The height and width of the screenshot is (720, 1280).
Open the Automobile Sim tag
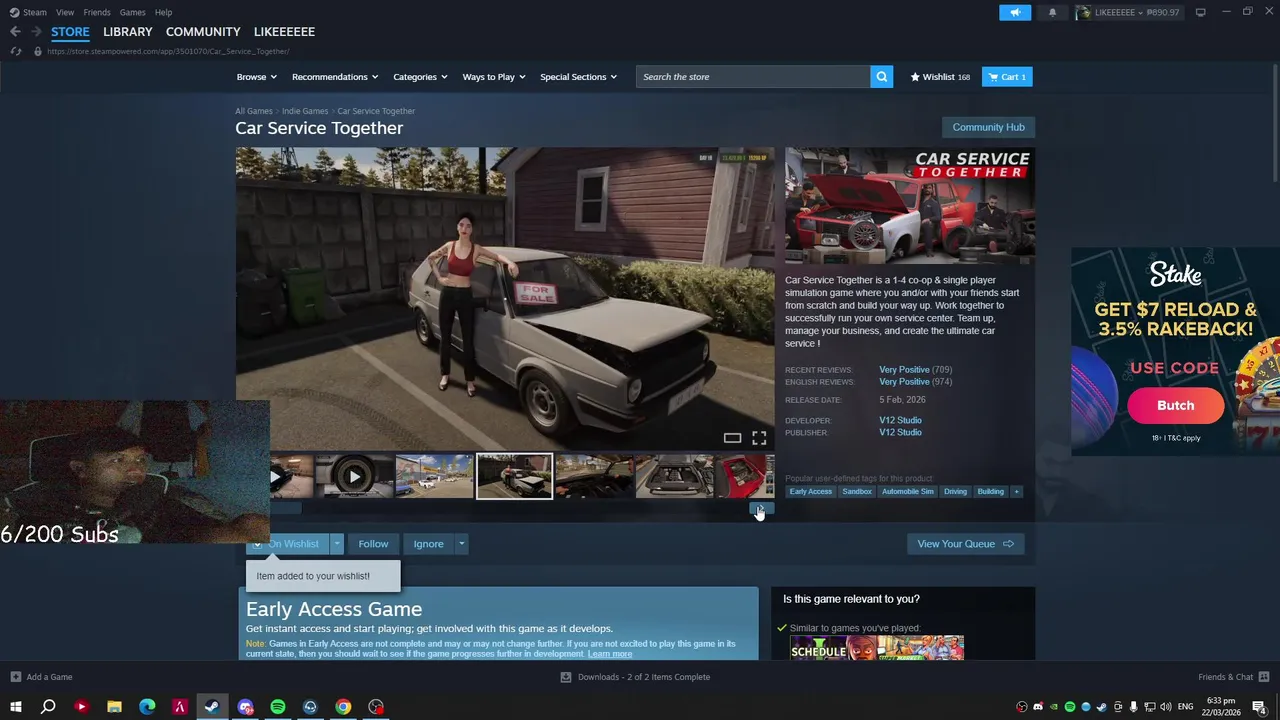point(907,492)
